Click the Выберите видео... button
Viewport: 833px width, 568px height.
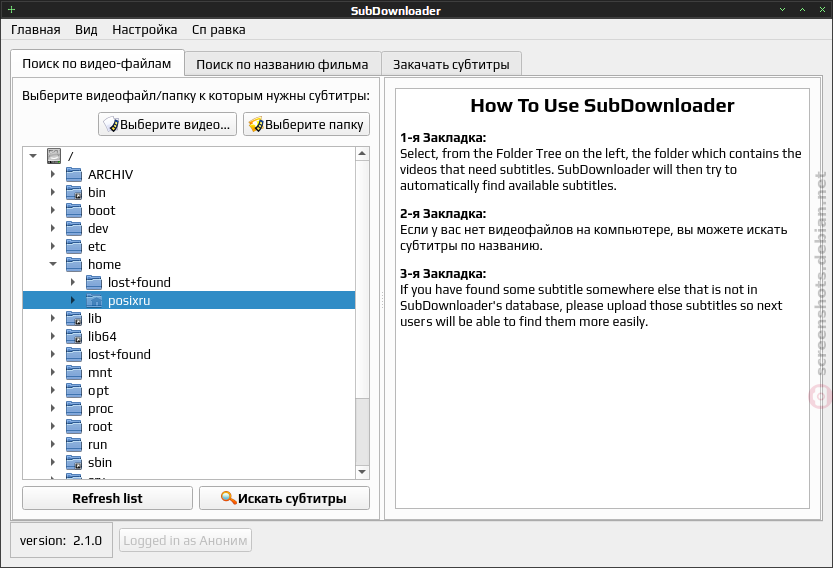[167, 124]
